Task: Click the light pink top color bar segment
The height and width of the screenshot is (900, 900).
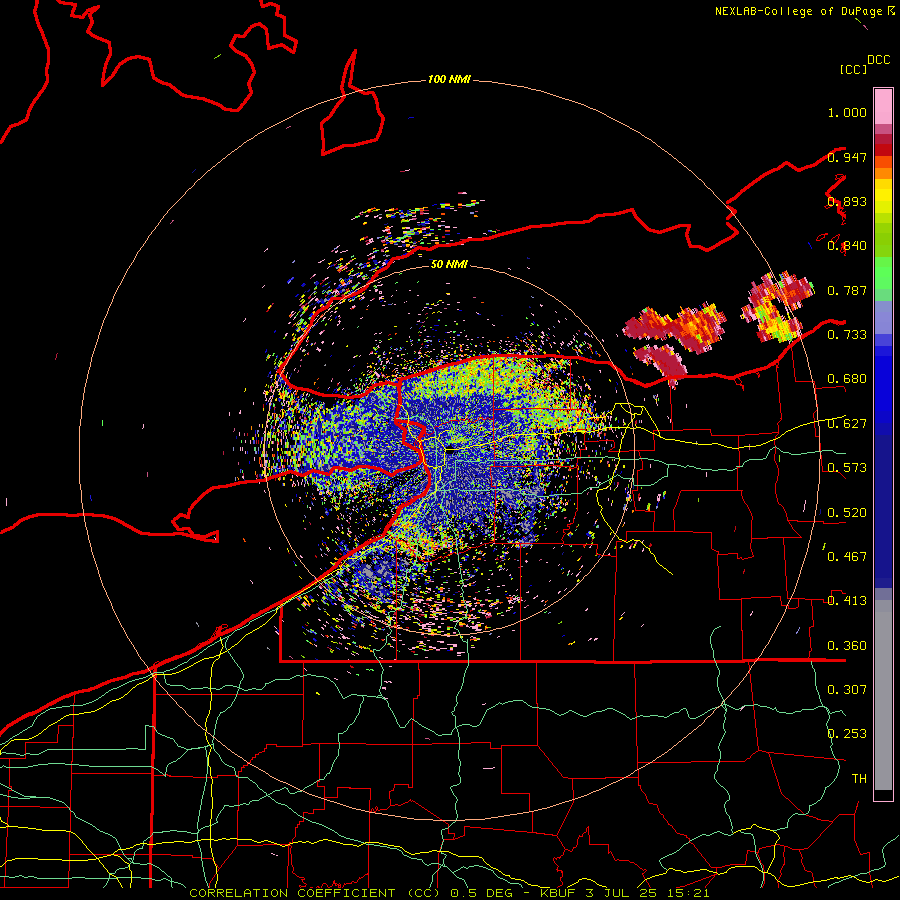Action: pyautogui.click(x=883, y=106)
